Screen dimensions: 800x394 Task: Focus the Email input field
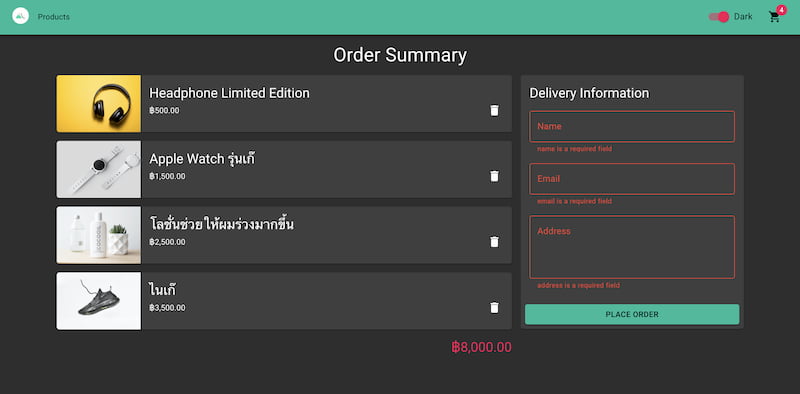(x=632, y=179)
